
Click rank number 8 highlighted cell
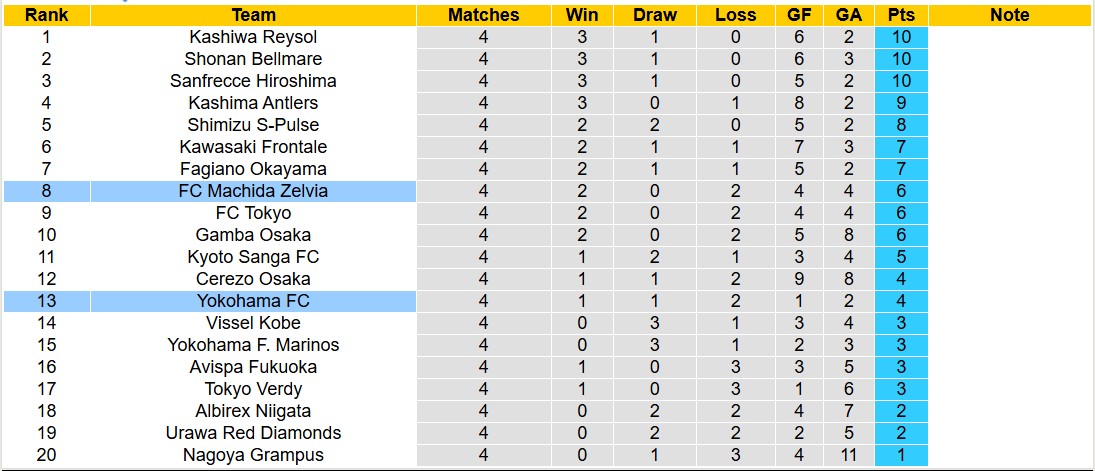(46, 191)
